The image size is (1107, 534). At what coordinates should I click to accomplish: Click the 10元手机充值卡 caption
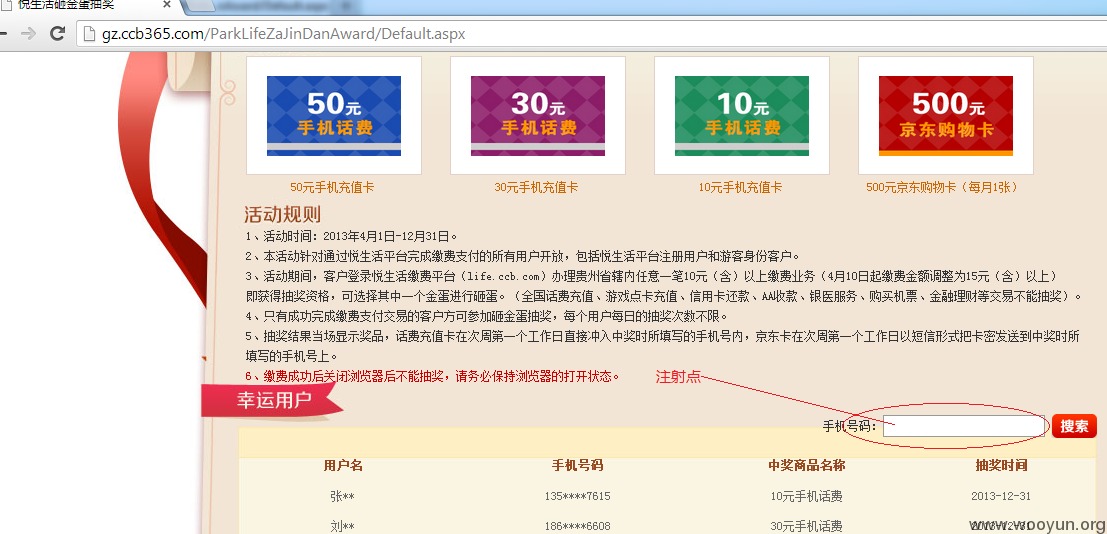(740, 187)
